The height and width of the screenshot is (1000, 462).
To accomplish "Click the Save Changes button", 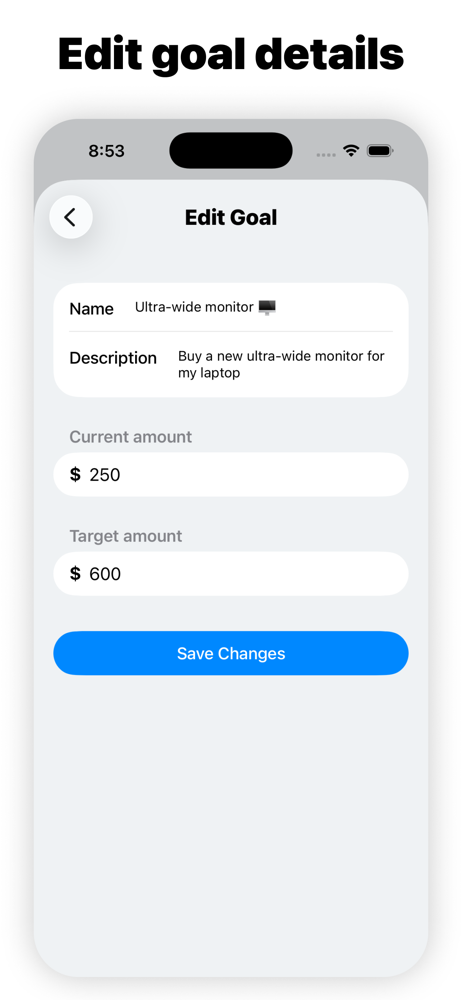I will [231, 653].
